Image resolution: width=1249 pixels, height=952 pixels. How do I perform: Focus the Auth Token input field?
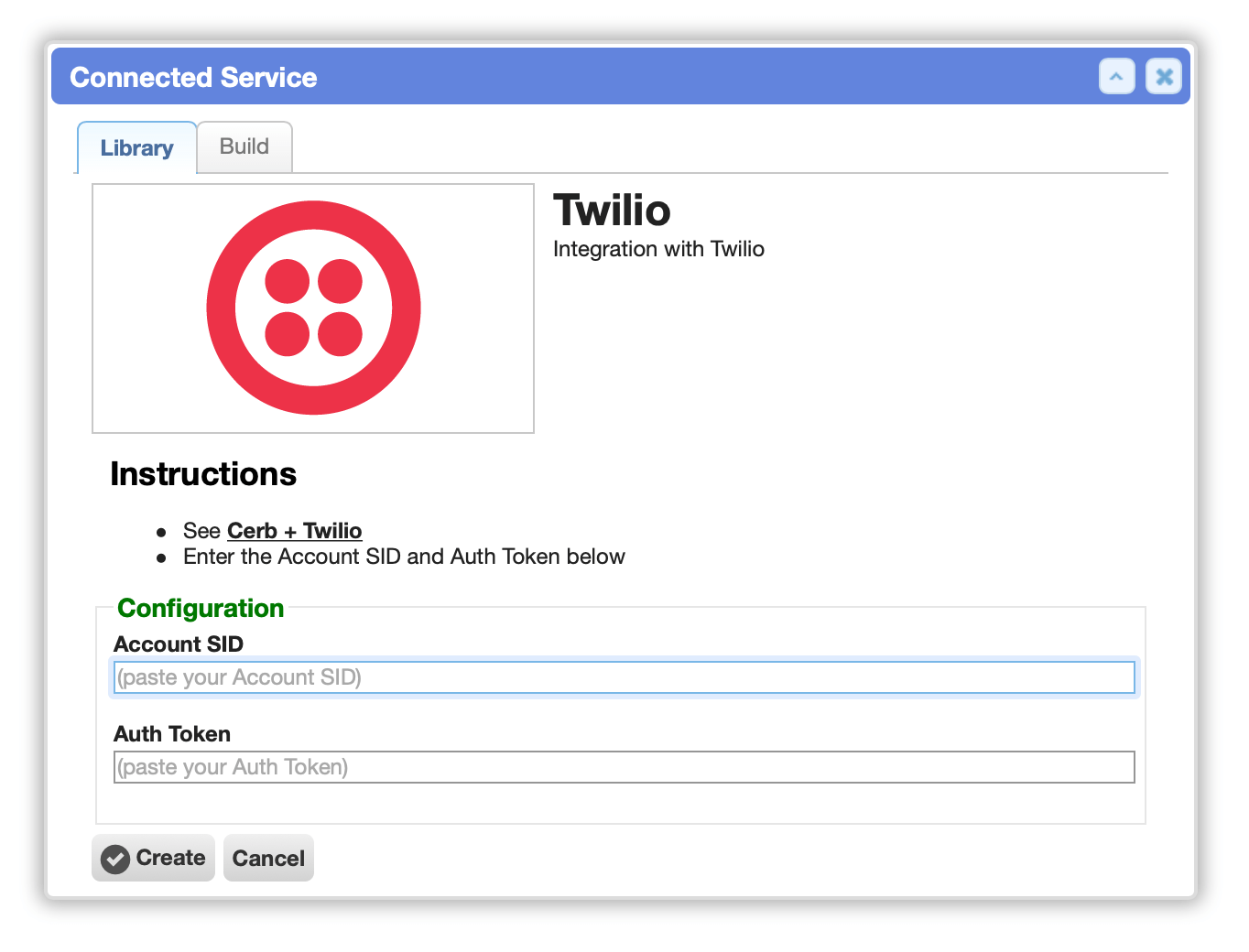point(624,767)
